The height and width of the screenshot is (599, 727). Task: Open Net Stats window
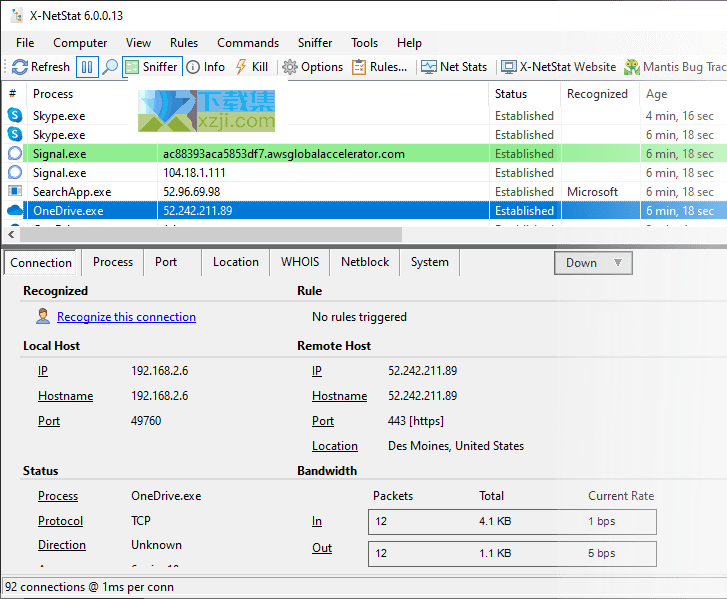click(454, 67)
